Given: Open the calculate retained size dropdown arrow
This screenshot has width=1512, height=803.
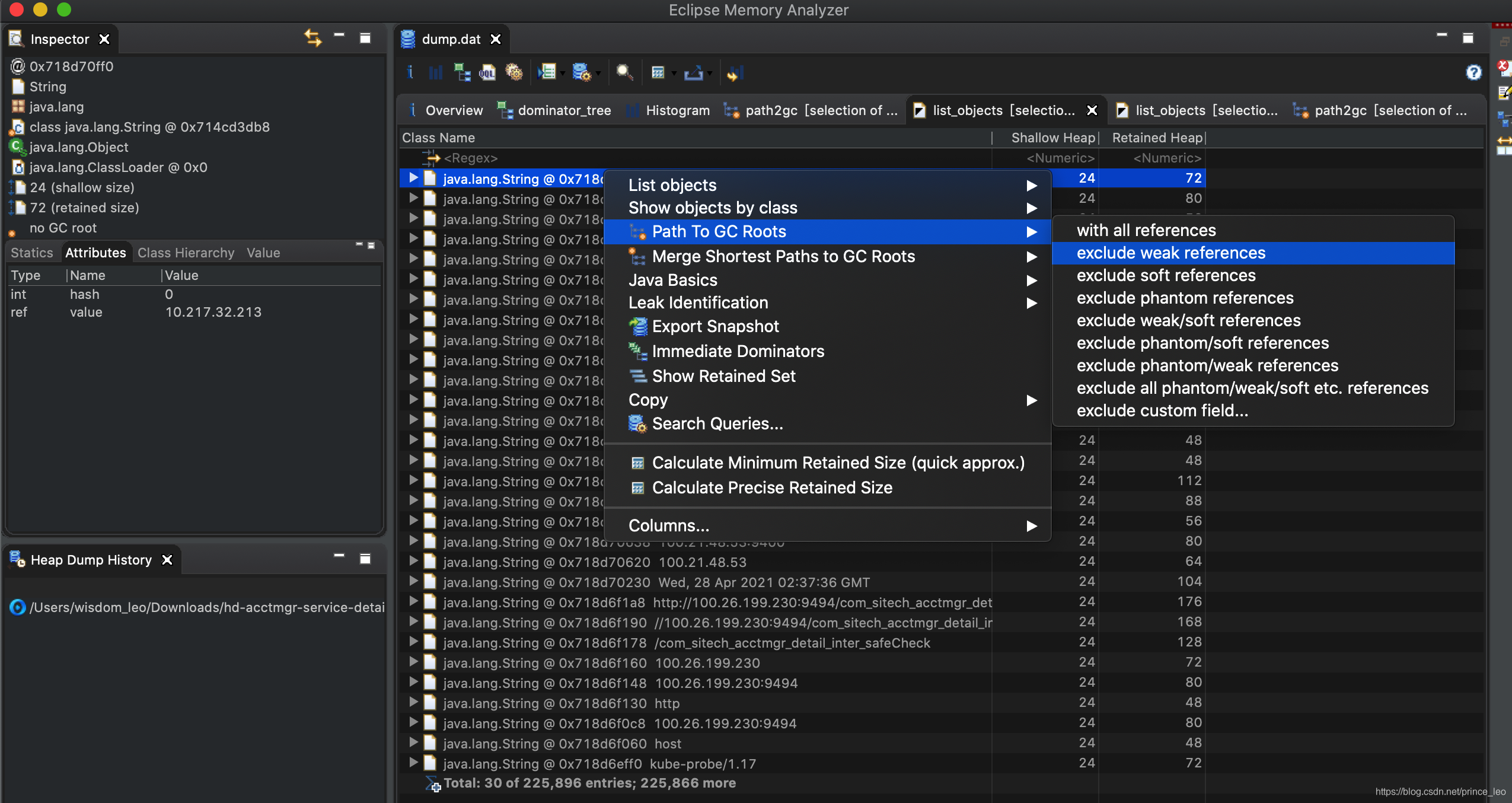Looking at the screenshot, I should [674, 74].
